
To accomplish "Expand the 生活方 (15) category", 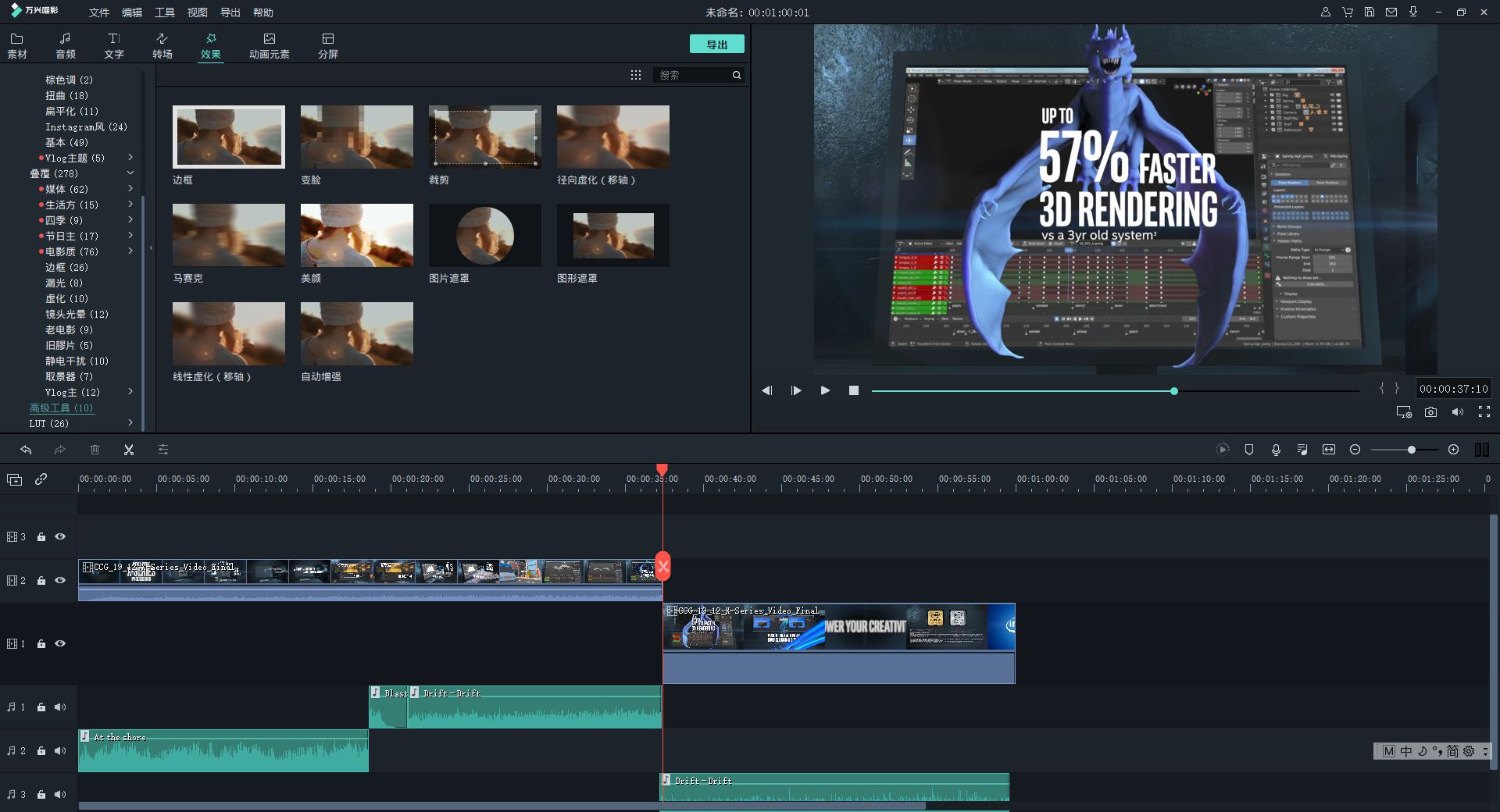I will click(130, 205).
